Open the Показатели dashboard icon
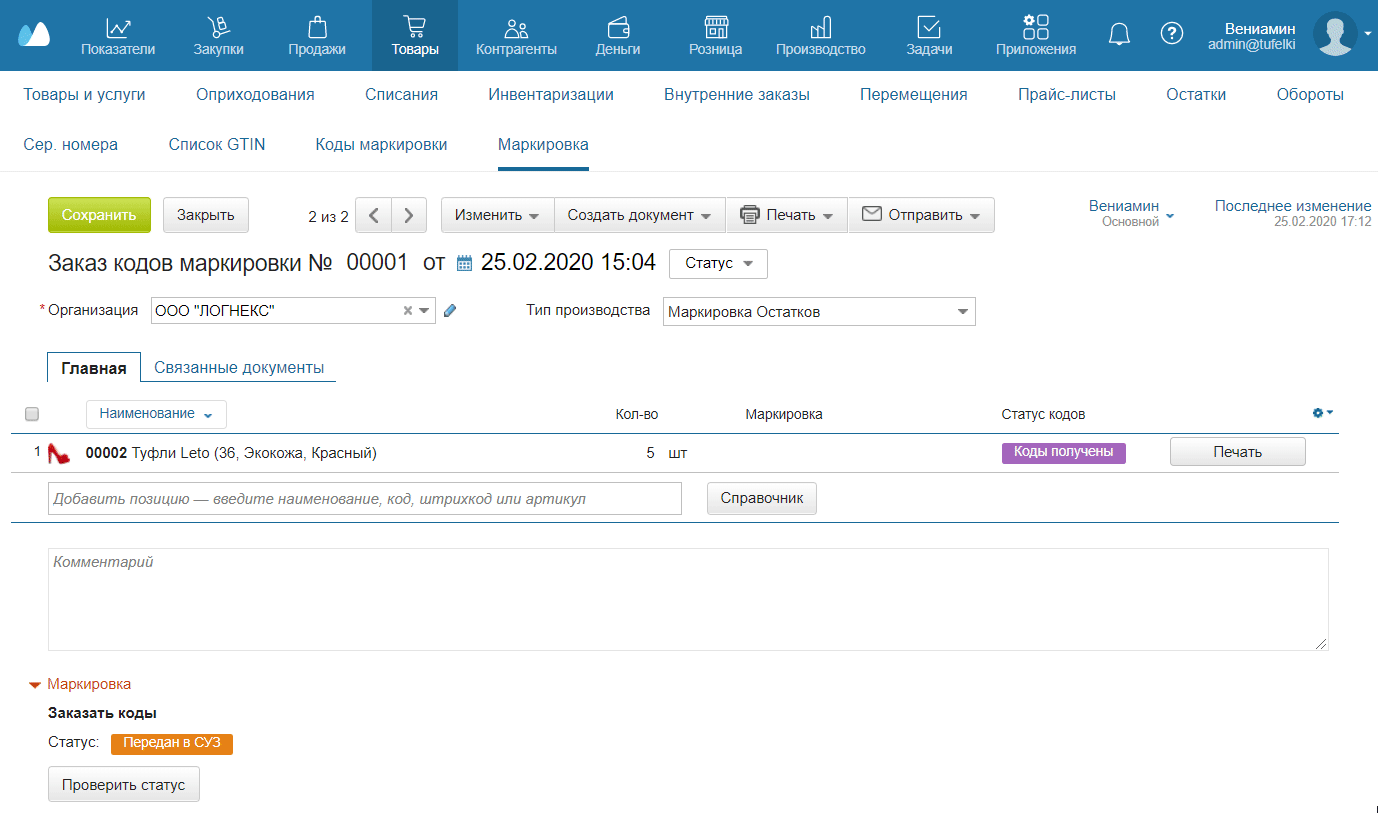Viewport: 1378px width, 813px height. (x=118, y=28)
